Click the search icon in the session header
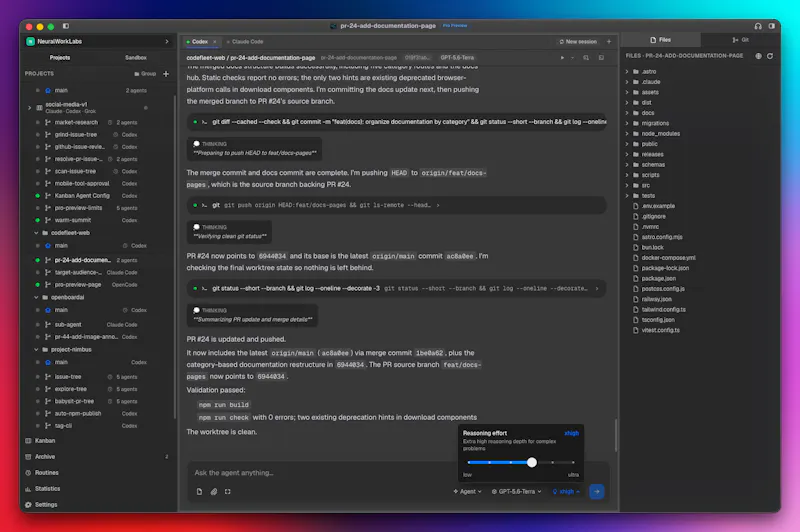800x532 pixels. point(586,58)
